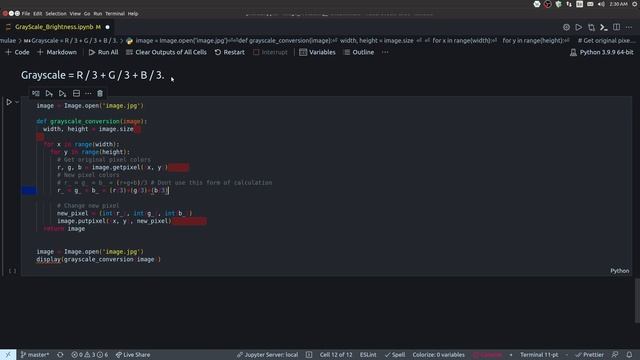
Task: Click the Grayscale formula markdown heading
Action: point(93,75)
